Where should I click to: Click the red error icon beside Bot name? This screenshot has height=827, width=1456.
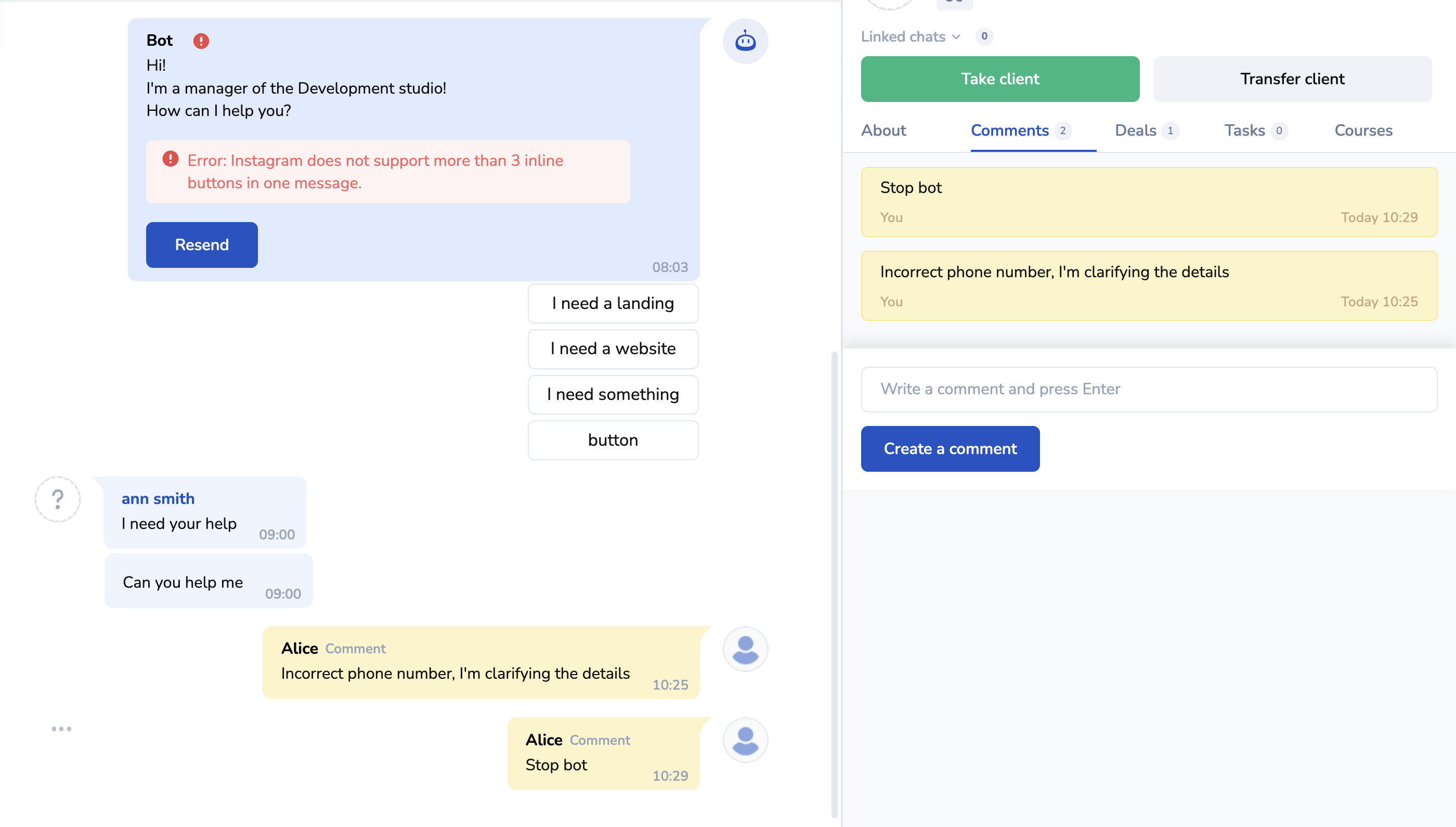(201, 41)
